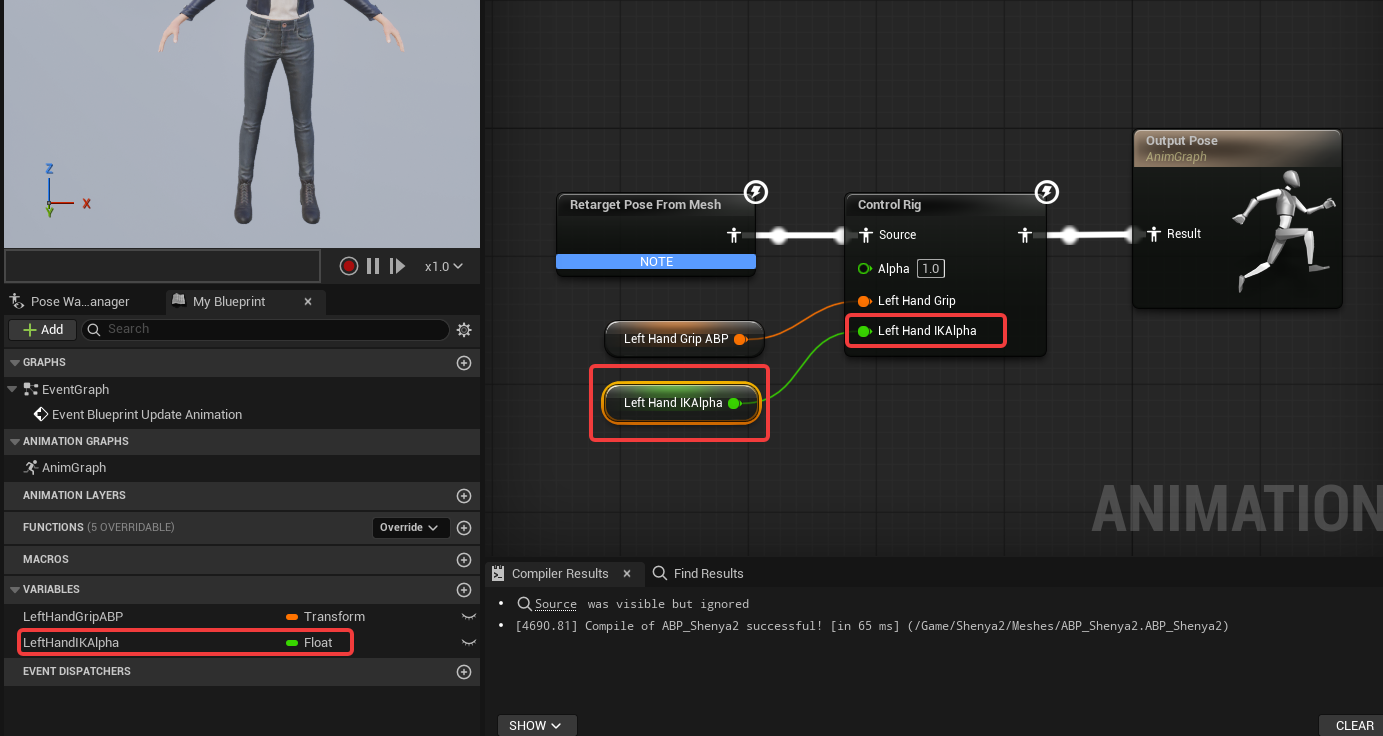Open the functions Override dropdown

409,527
